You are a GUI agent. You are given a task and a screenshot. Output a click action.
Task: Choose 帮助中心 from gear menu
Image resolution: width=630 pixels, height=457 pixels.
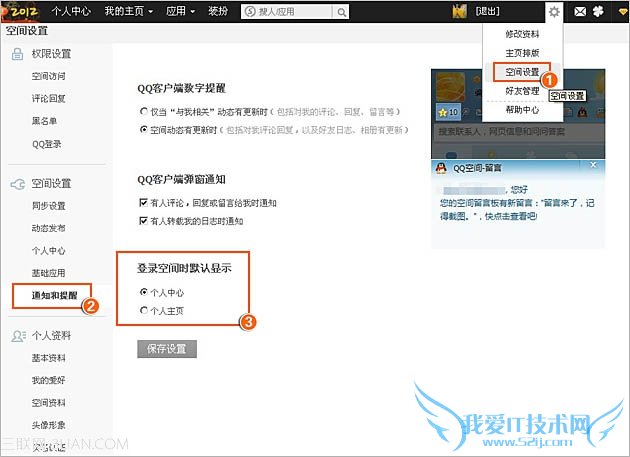(522, 110)
